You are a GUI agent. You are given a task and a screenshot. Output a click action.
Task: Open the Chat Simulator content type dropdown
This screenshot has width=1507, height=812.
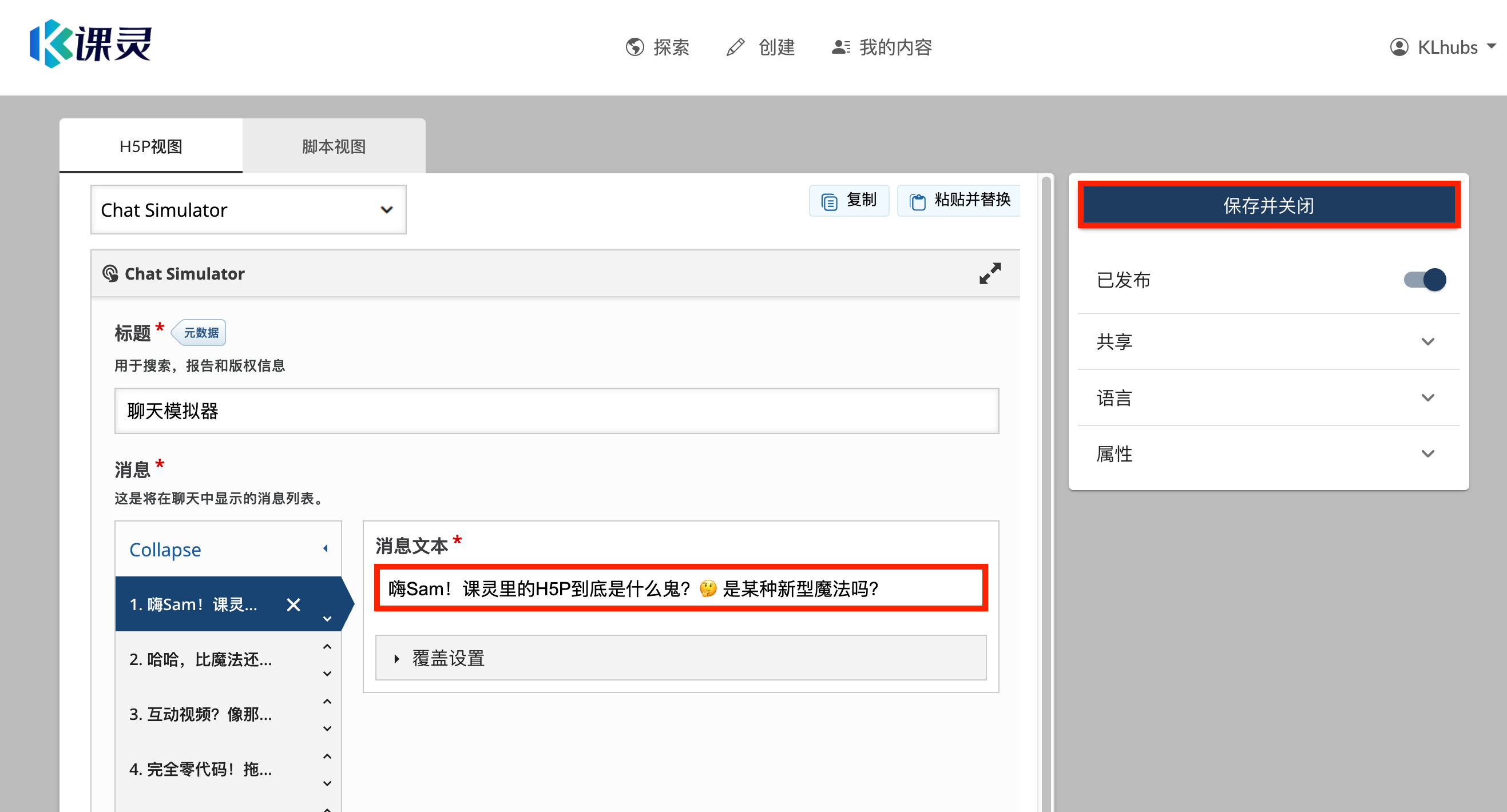pos(386,209)
